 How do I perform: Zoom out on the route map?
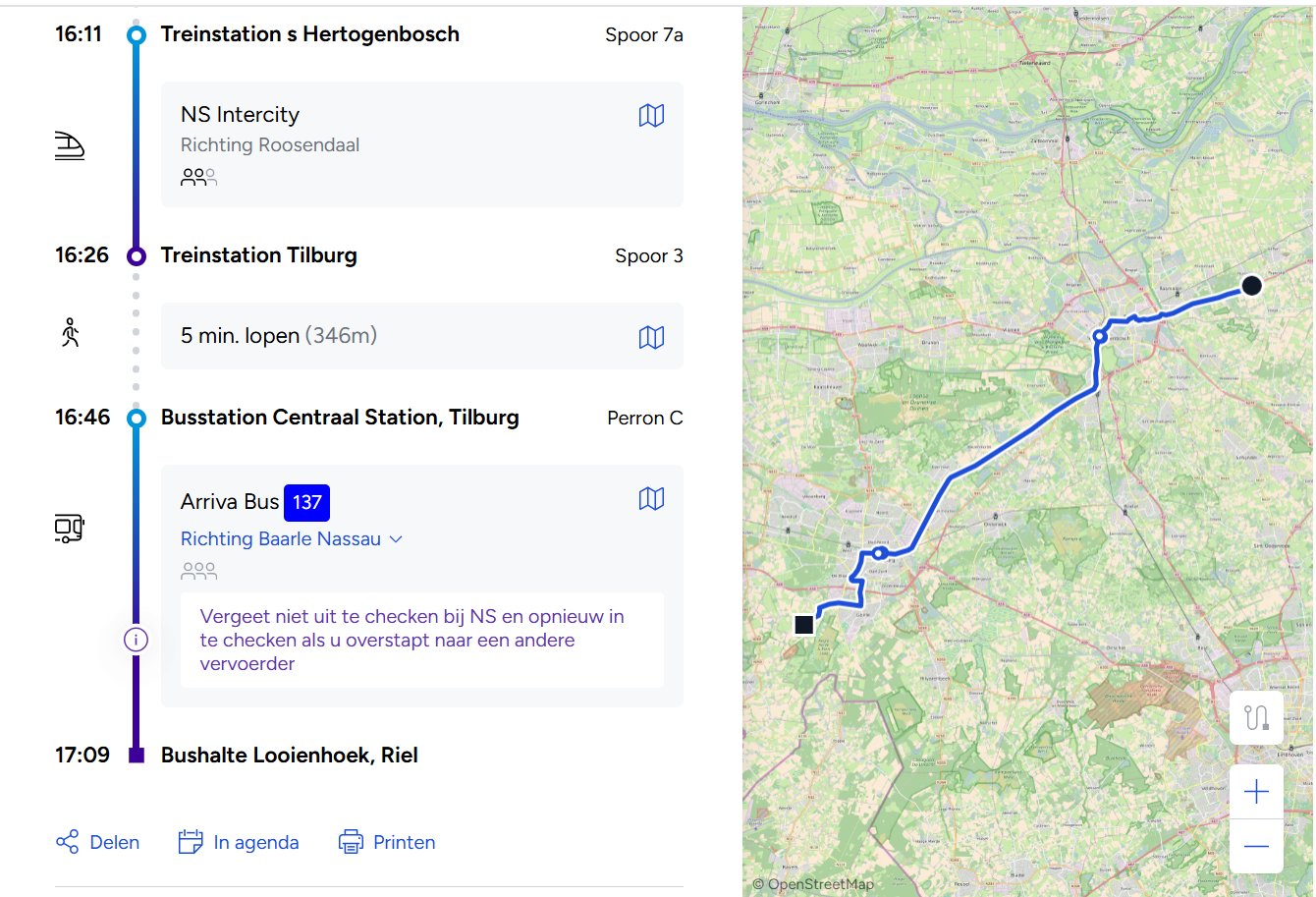[1256, 846]
